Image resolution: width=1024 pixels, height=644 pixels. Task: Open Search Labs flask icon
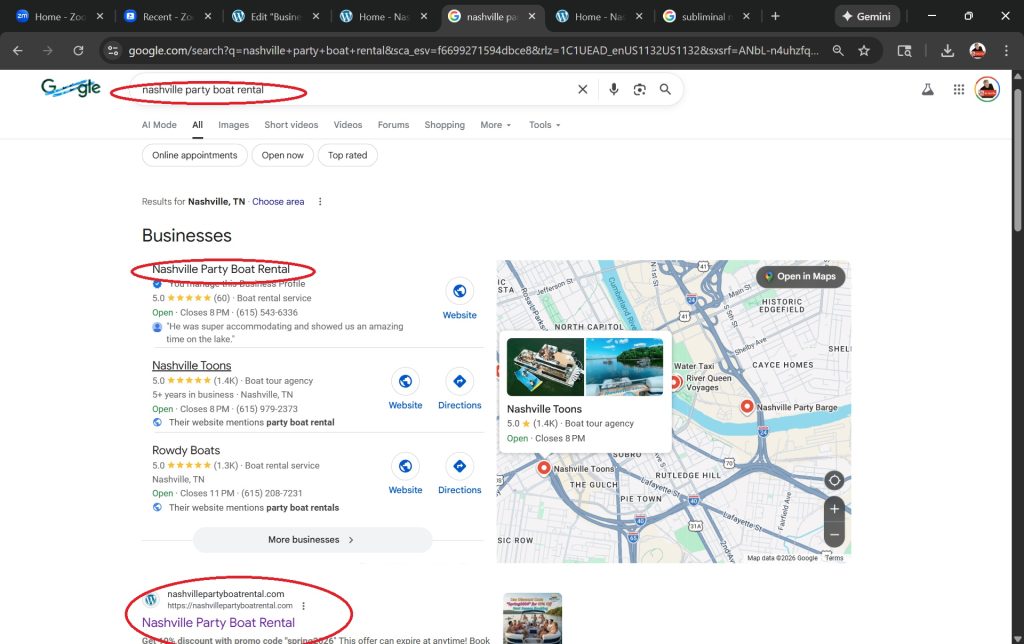(927, 90)
